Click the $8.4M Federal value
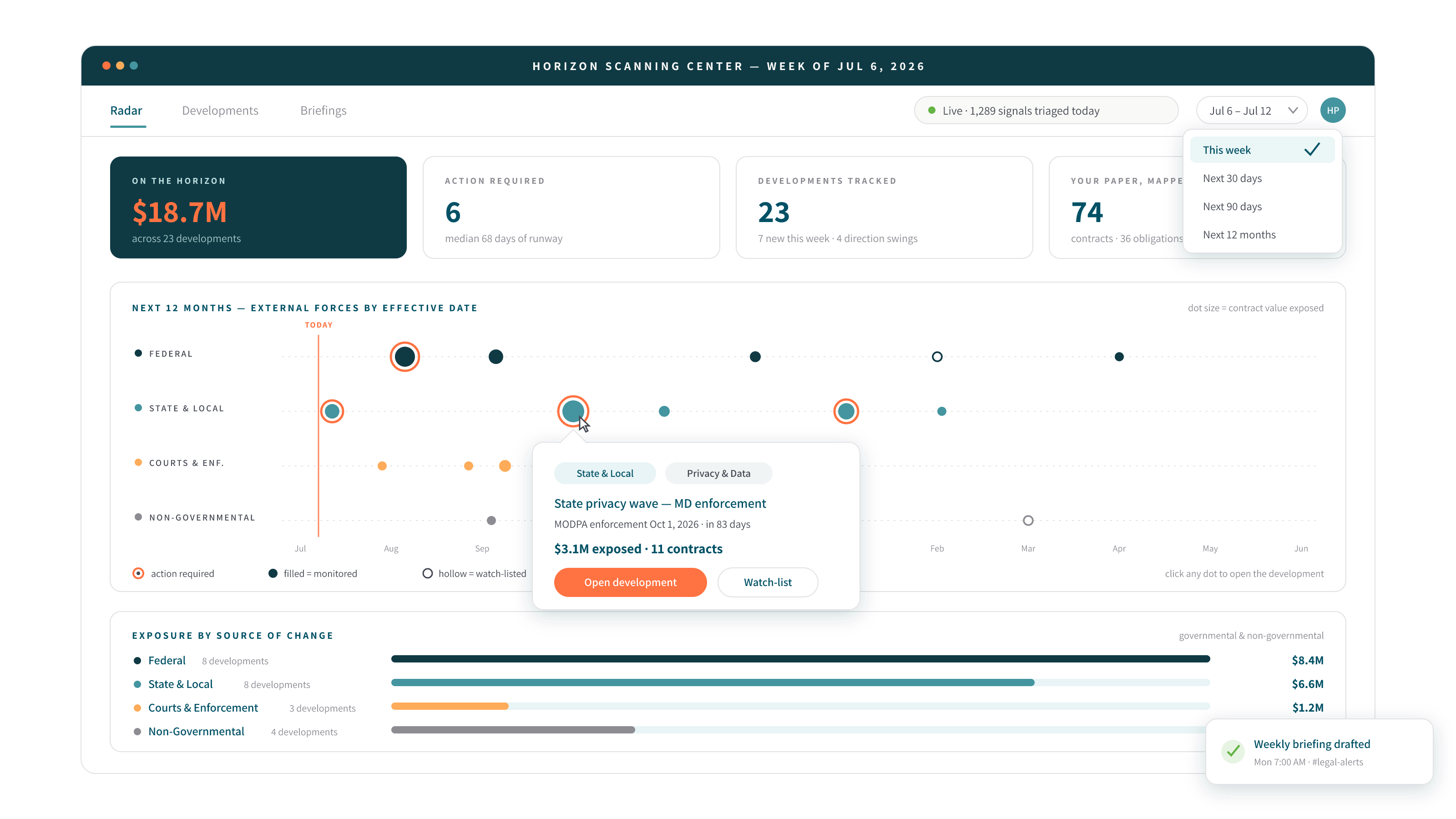Screen dimensions: 1456x819 (1307, 660)
